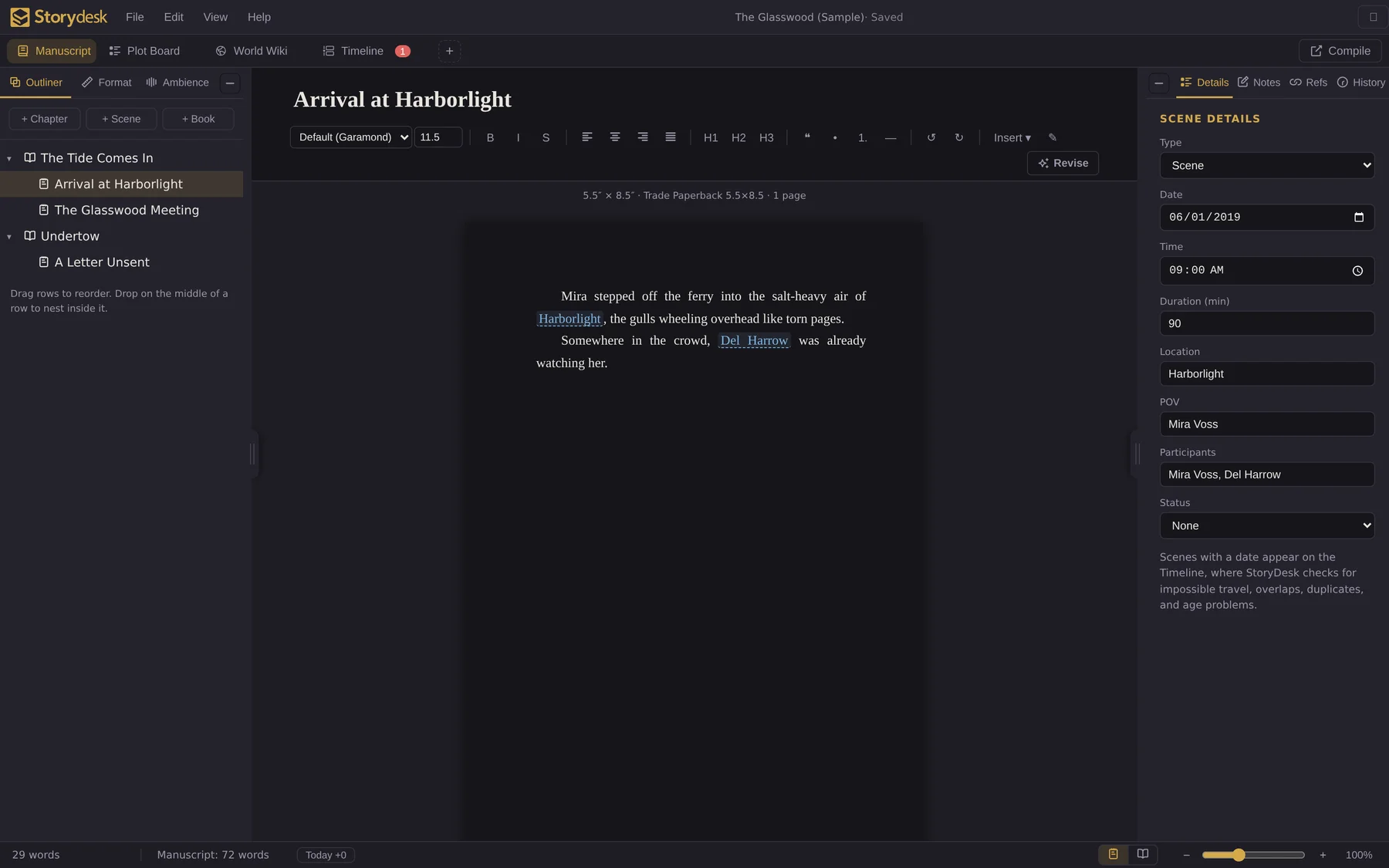Screen dimensions: 1389x868
Task: Insert a block quote
Action: (807, 137)
